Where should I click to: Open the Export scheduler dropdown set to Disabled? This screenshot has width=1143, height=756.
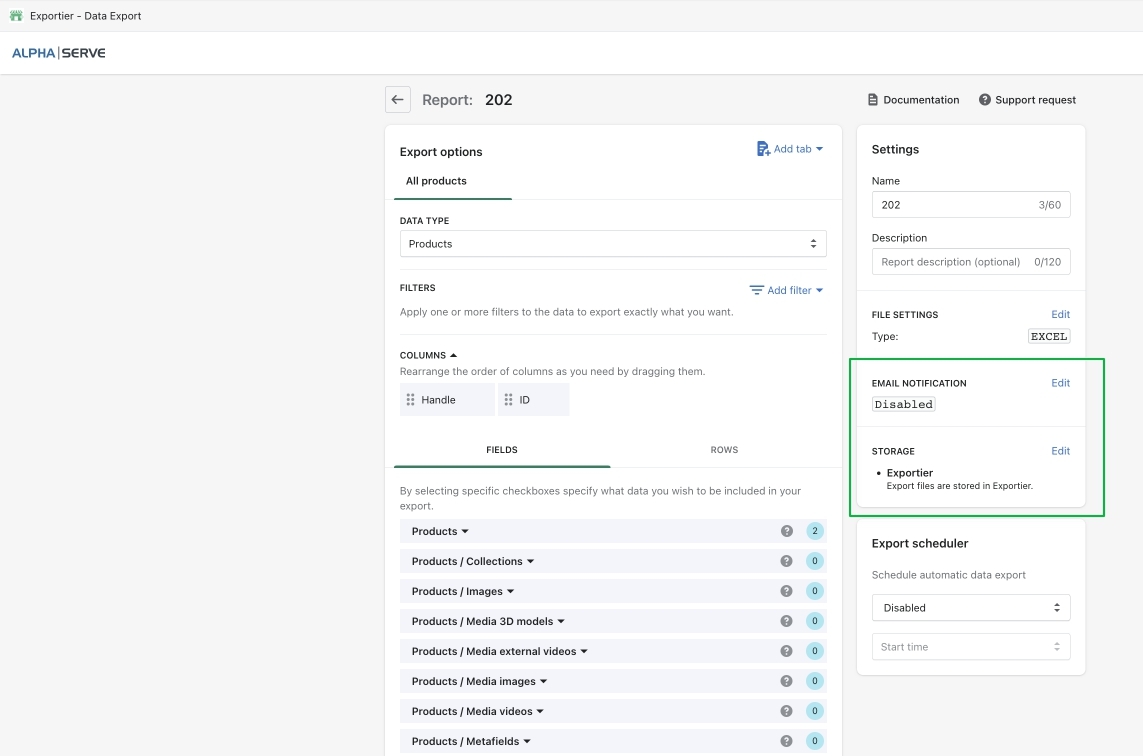[970, 607]
